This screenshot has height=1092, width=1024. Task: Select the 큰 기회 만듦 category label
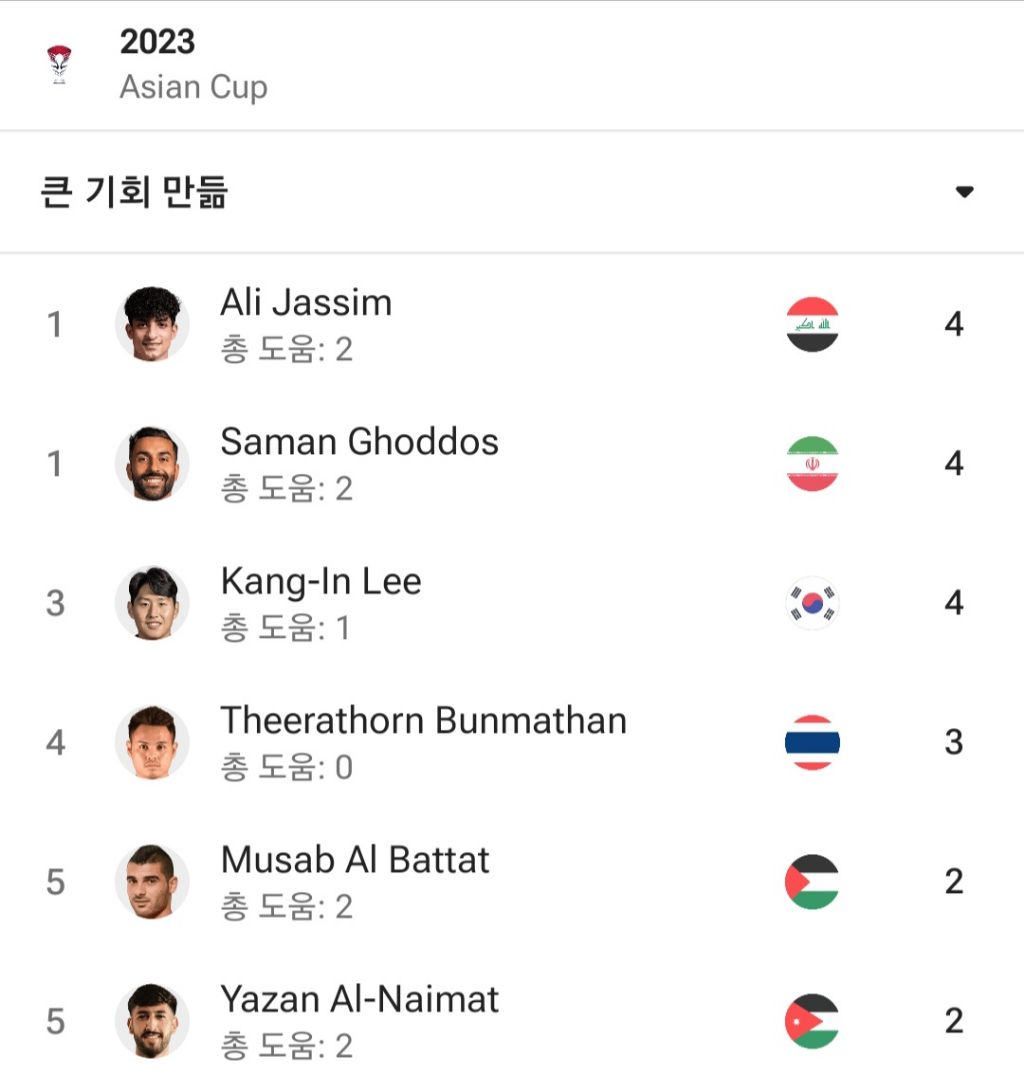click(x=134, y=192)
